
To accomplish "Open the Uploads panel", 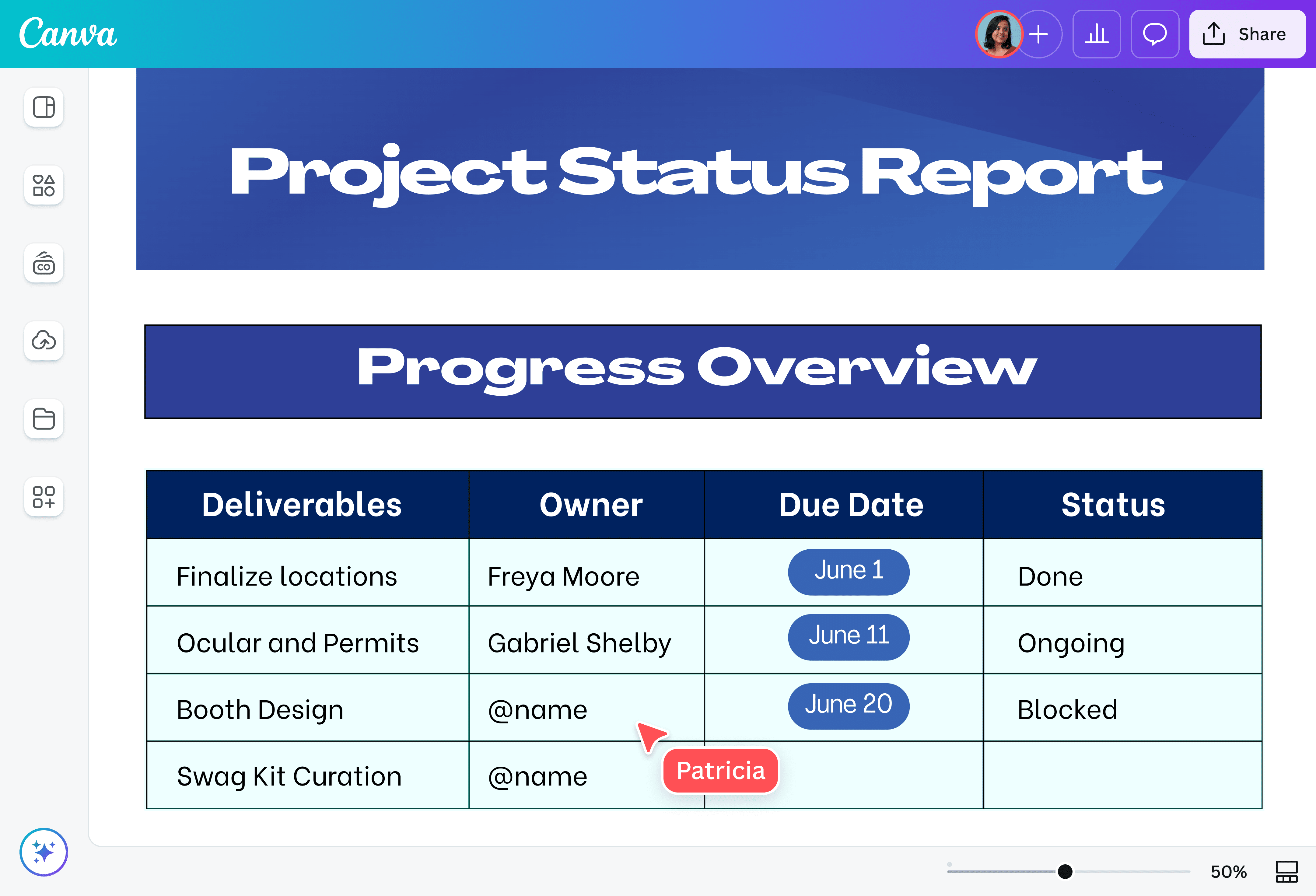I will tap(44, 341).
